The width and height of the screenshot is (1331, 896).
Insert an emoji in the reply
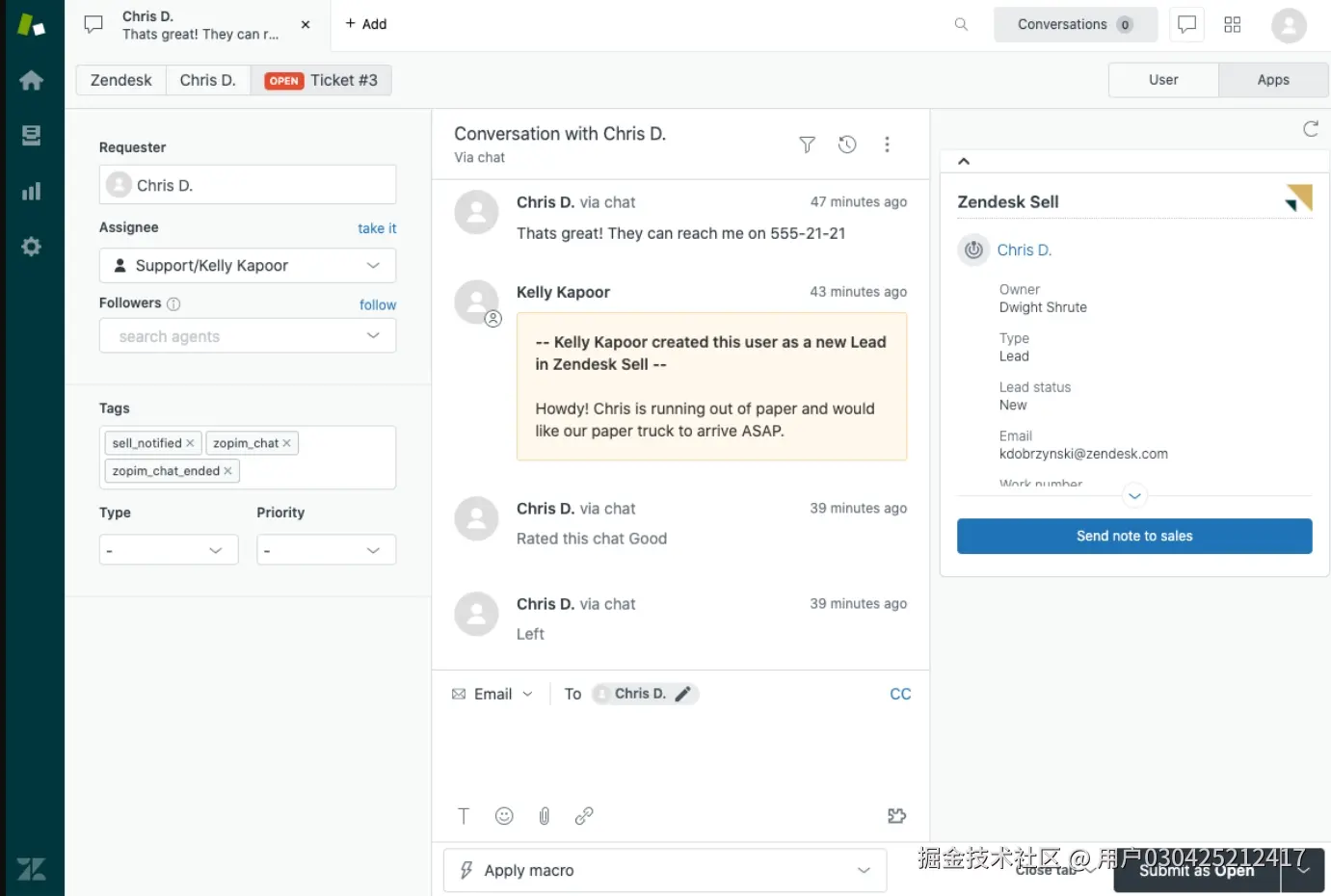point(504,816)
